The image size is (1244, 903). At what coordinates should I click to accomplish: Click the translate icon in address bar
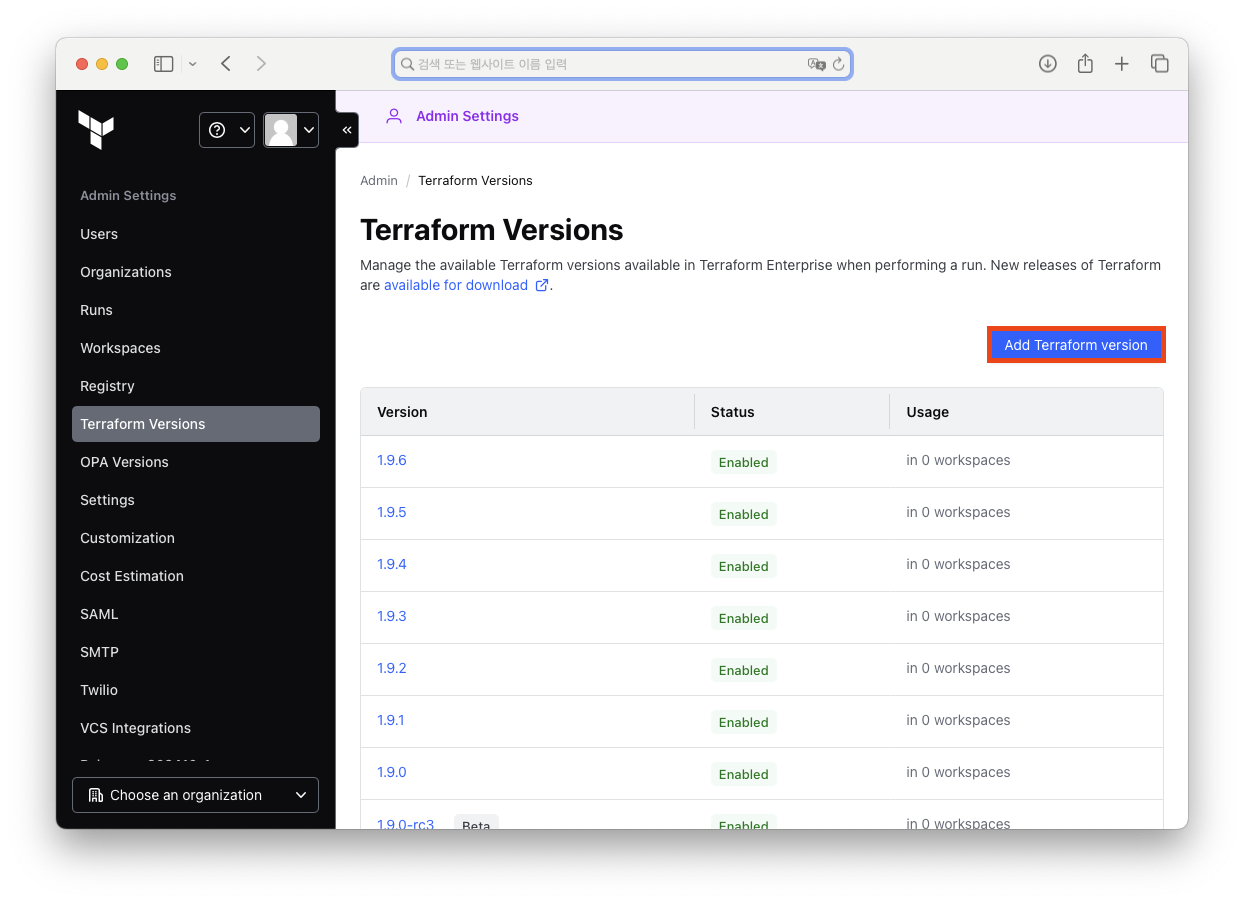(x=817, y=64)
